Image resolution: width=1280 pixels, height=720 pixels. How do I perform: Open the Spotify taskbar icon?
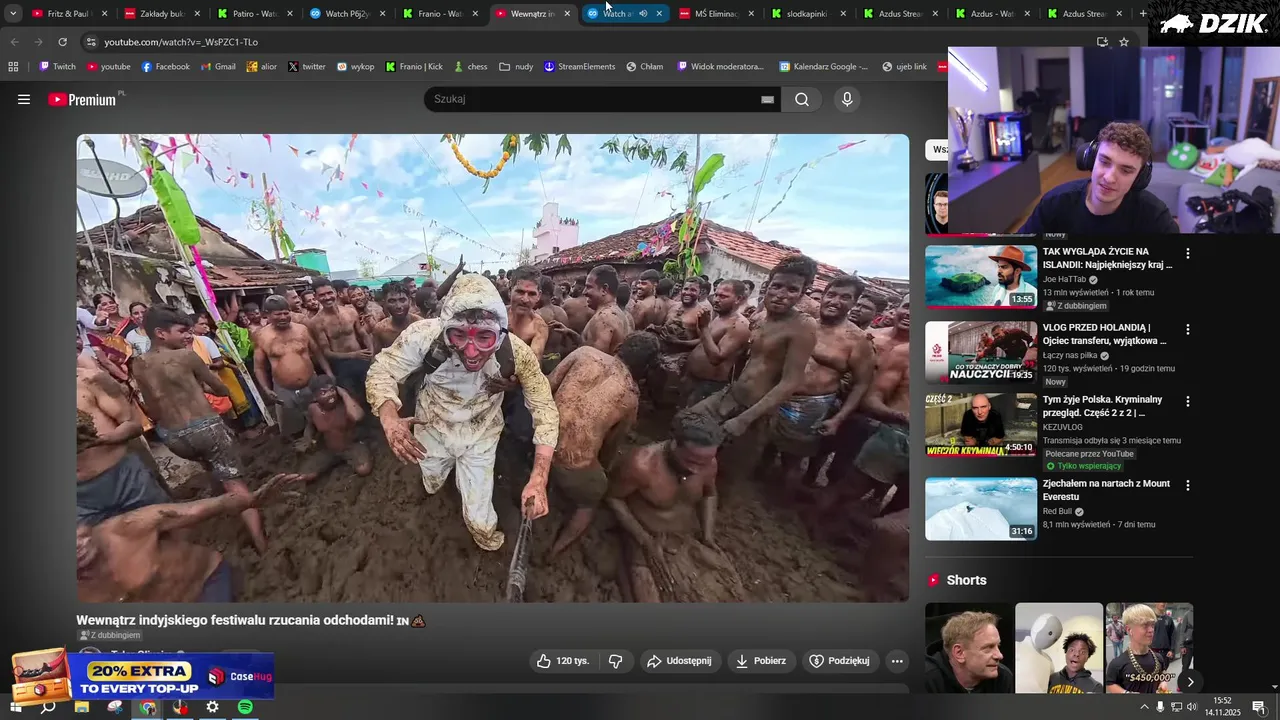[x=246, y=707]
